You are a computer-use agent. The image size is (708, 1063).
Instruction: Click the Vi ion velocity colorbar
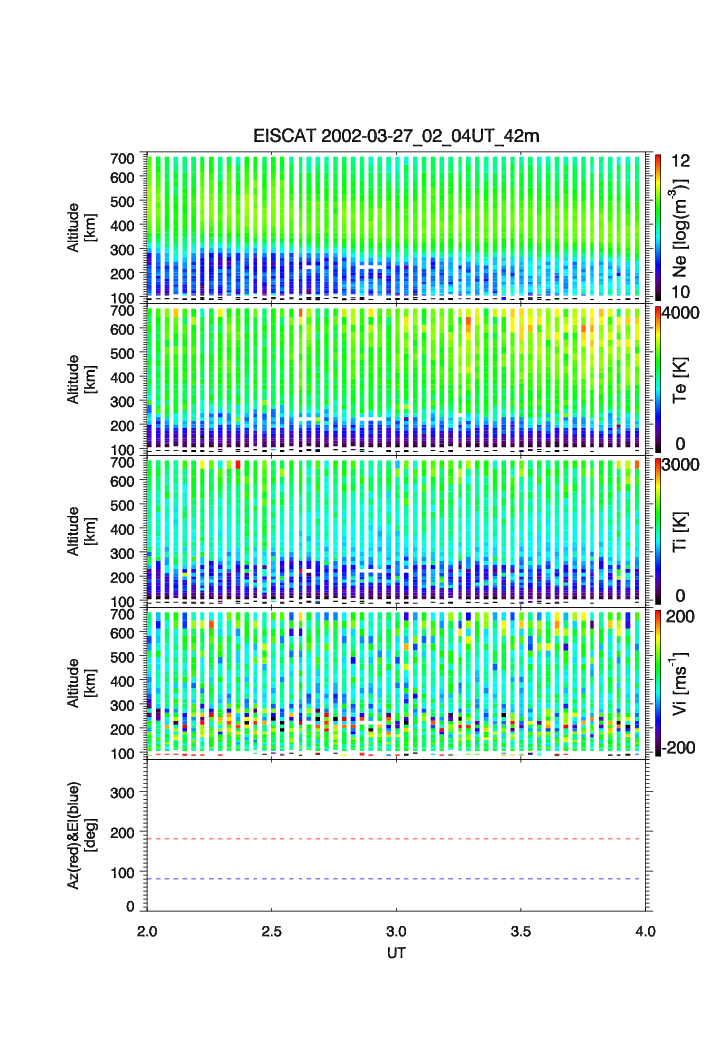click(658, 682)
